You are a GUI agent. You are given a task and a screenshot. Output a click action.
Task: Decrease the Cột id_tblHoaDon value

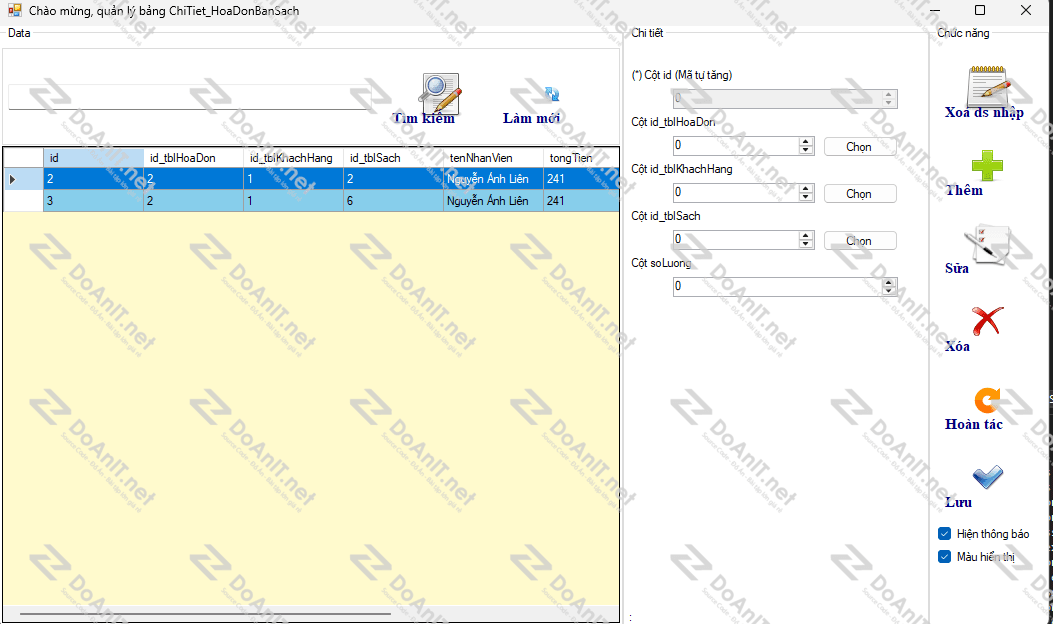point(806,150)
